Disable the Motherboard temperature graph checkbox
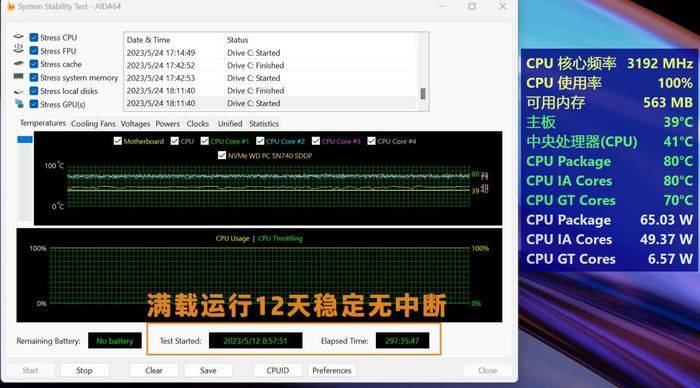This screenshot has width=700, height=388. coord(117,141)
